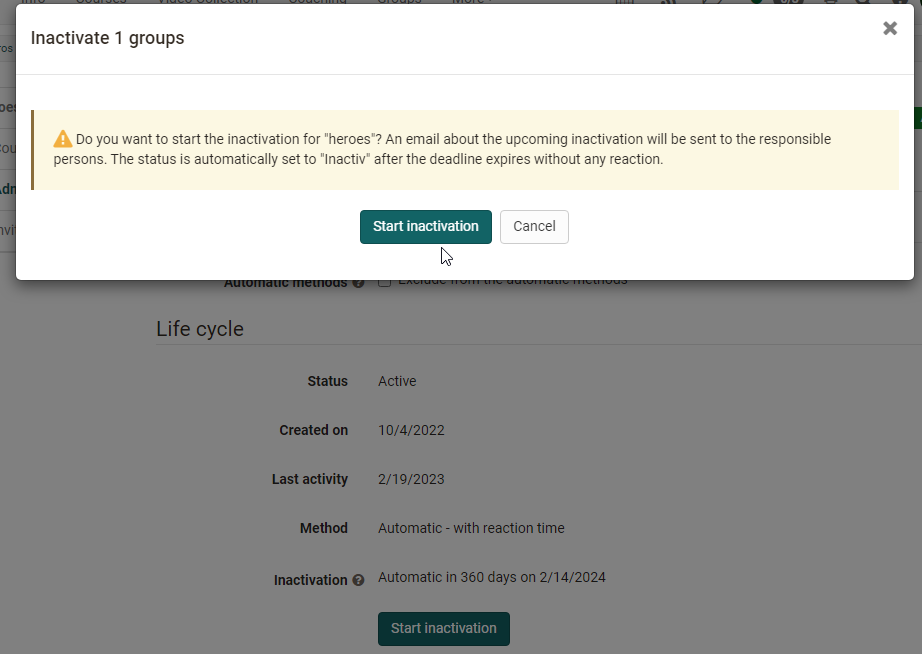This screenshot has width=922, height=654.
Task: Click the Created on date 10/4/2022
Action: [x=411, y=430]
